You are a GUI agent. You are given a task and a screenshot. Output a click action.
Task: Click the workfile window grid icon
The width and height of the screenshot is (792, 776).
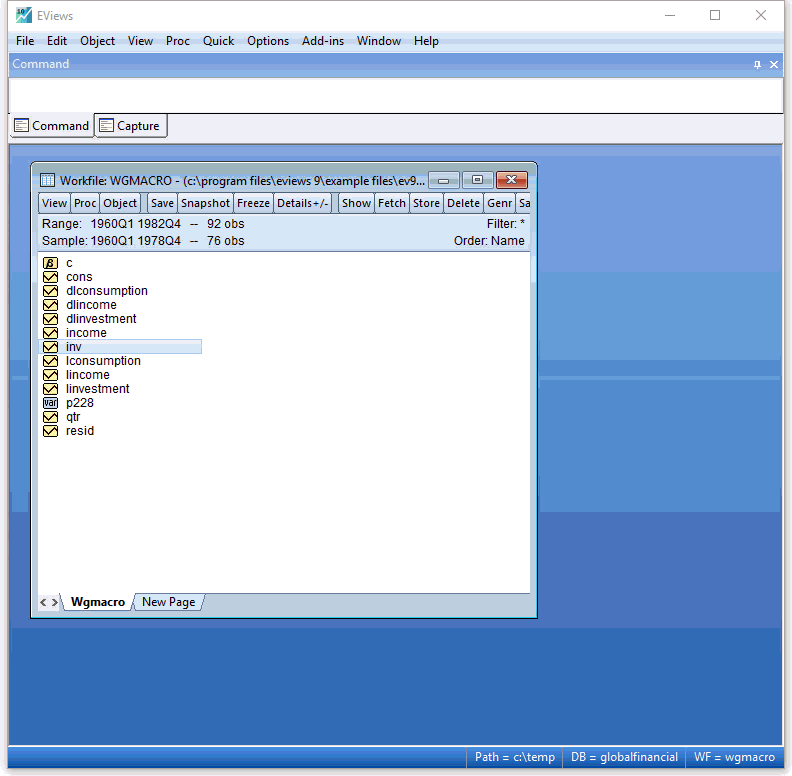point(47,180)
